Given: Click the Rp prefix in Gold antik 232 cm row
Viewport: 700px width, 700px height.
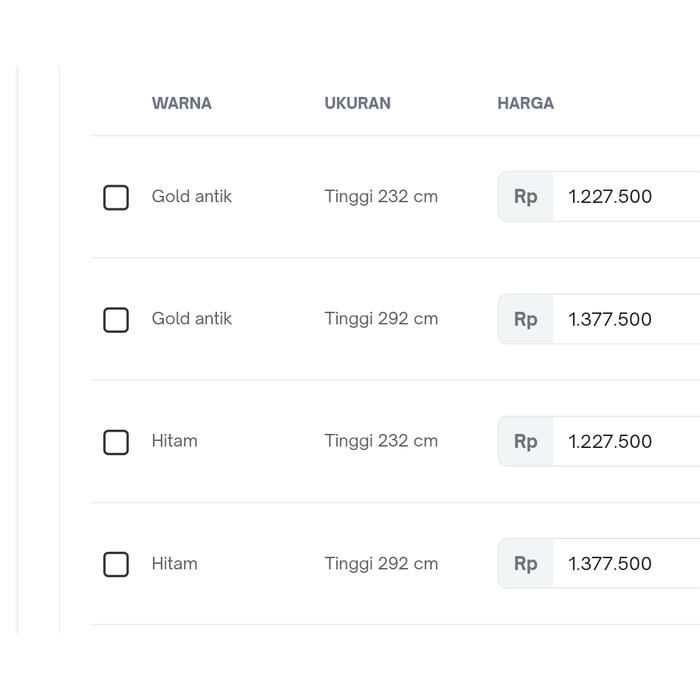Looking at the screenshot, I should pyautogui.click(x=526, y=197).
